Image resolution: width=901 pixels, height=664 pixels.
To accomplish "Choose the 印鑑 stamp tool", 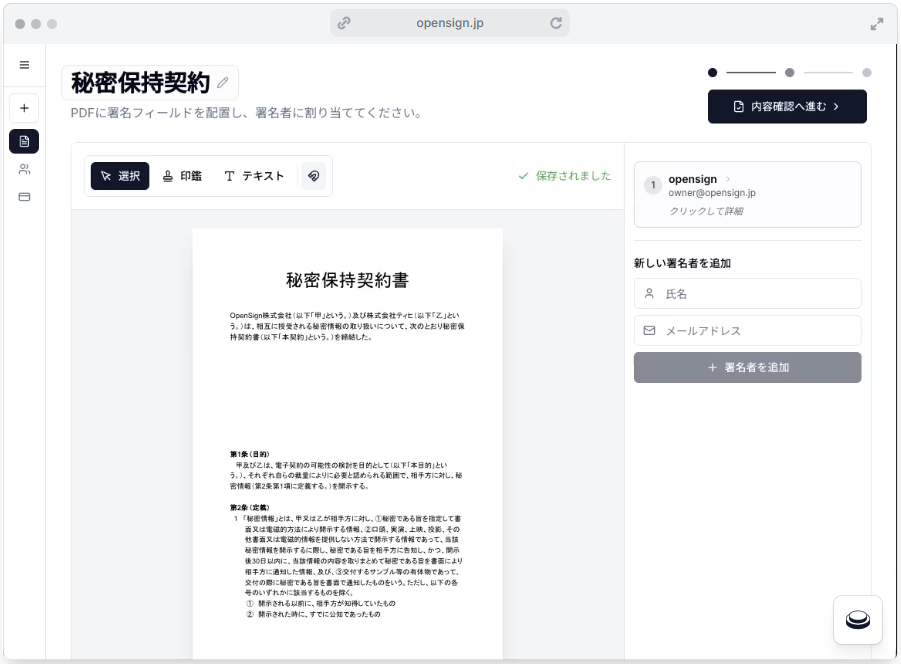I will [x=182, y=176].
